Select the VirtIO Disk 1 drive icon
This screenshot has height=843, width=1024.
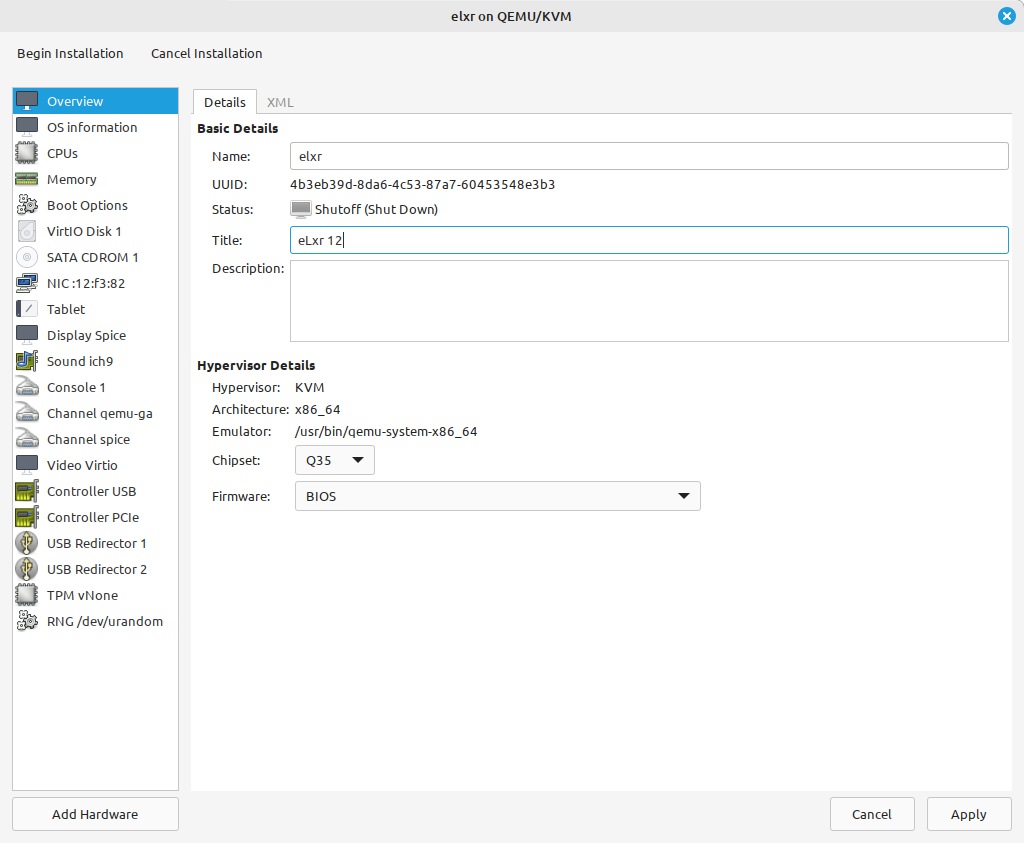point(27,231)
